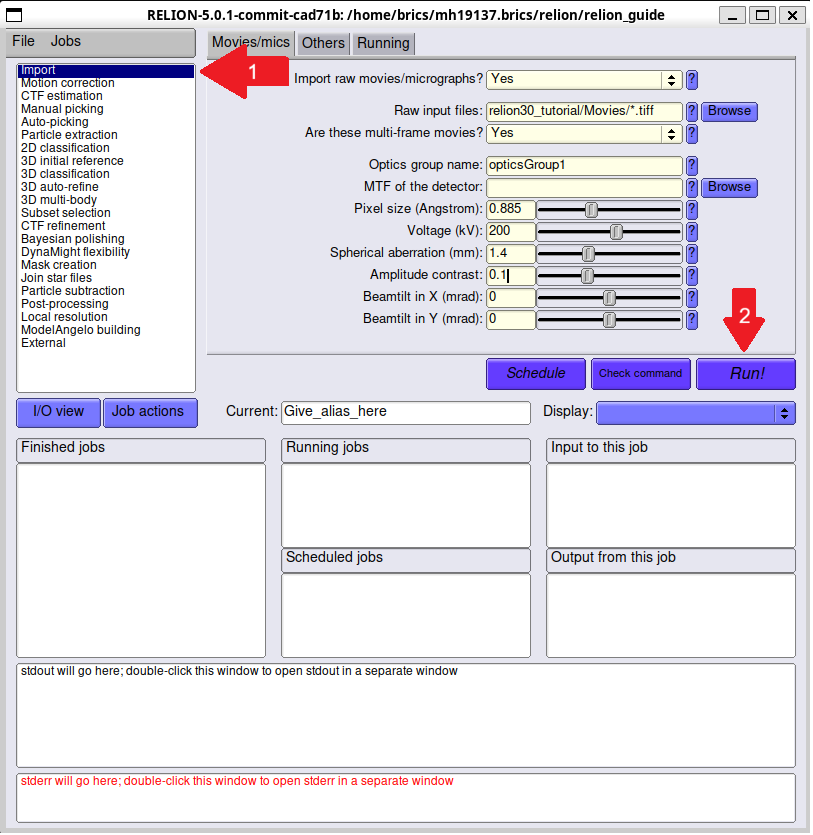Click the Current job alias field
Screen dimensions: 813x835
pyautogui.click(x=406, y=413)
